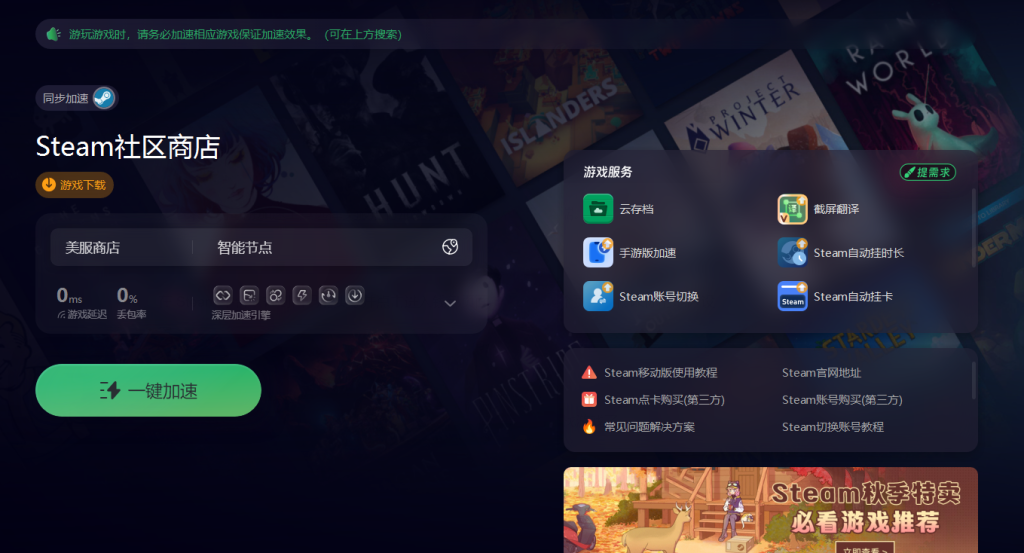Click the third linked-circles engine icon
The height and width of the screenshot is (553, 1024).
coord(276,295)
